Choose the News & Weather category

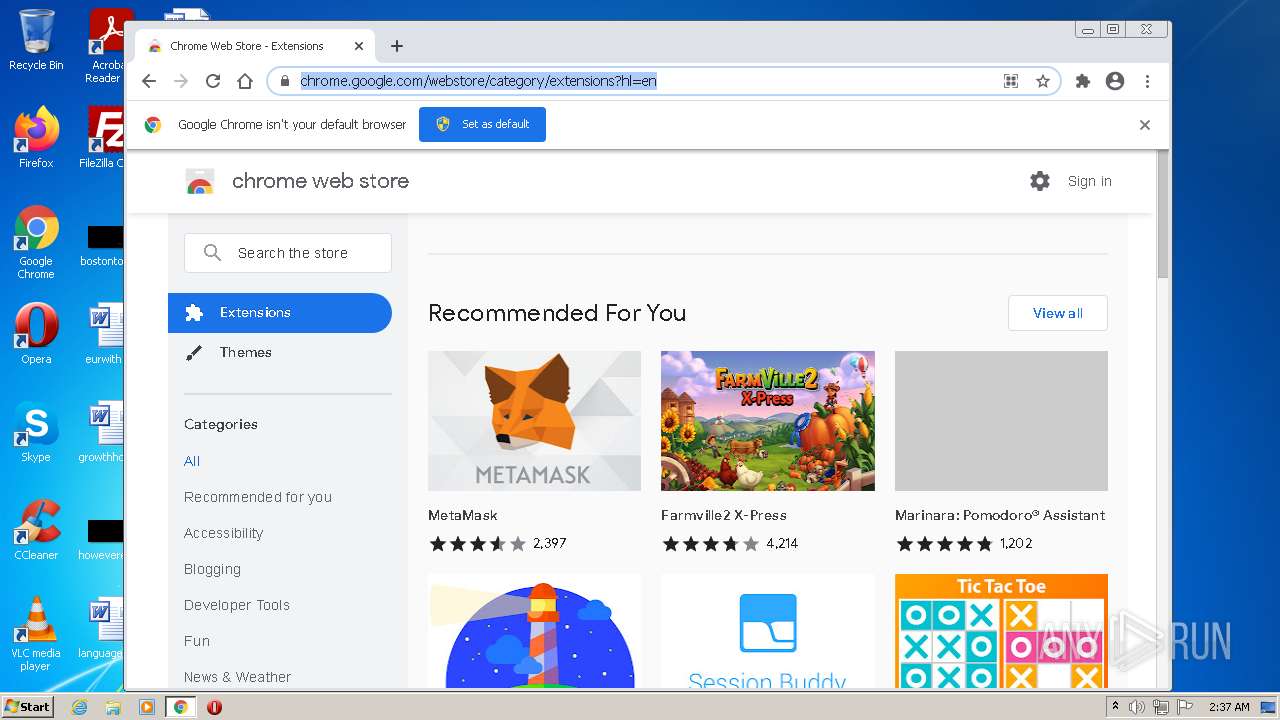pos(238,677)
